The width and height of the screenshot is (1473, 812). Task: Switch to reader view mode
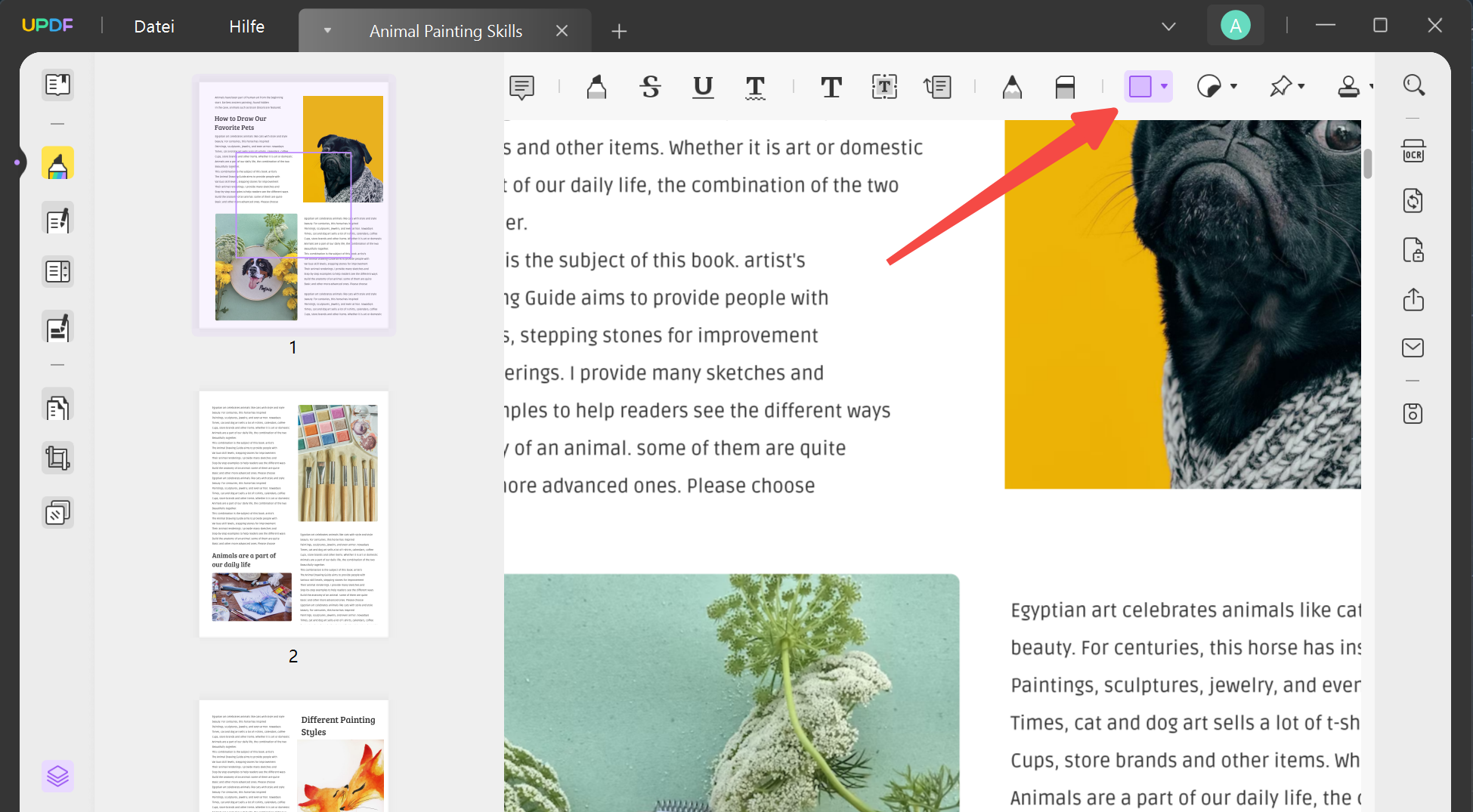(57, 85)
